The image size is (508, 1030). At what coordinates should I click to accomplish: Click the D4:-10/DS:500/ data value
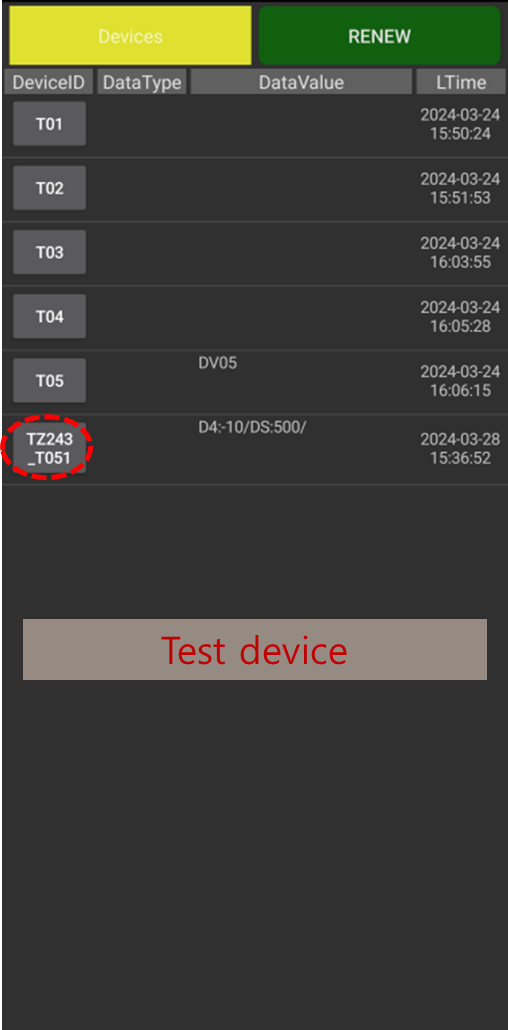252,428
